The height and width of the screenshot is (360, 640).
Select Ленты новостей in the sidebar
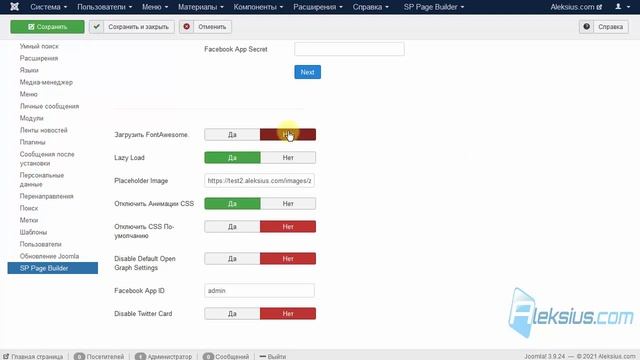pyautogui.click(x=44, y=130)
